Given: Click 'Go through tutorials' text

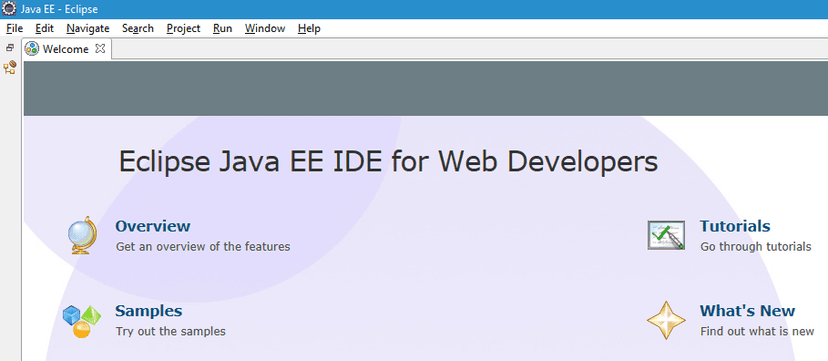Looking at the screenshot, I should coord(756,246).
